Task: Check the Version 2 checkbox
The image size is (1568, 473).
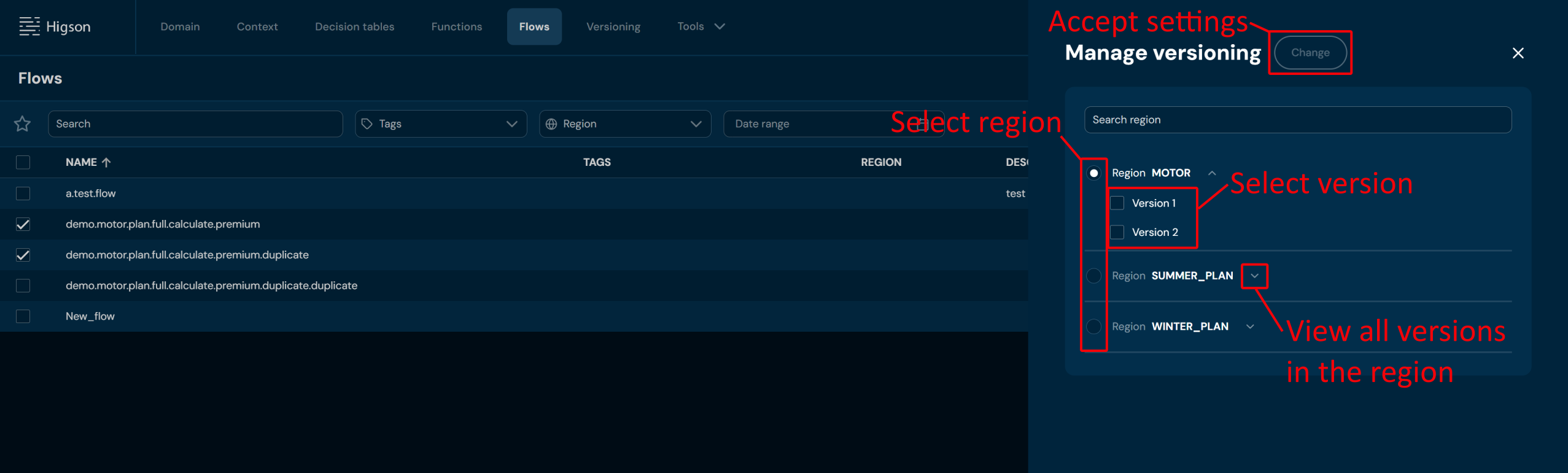Action: 1117,232
